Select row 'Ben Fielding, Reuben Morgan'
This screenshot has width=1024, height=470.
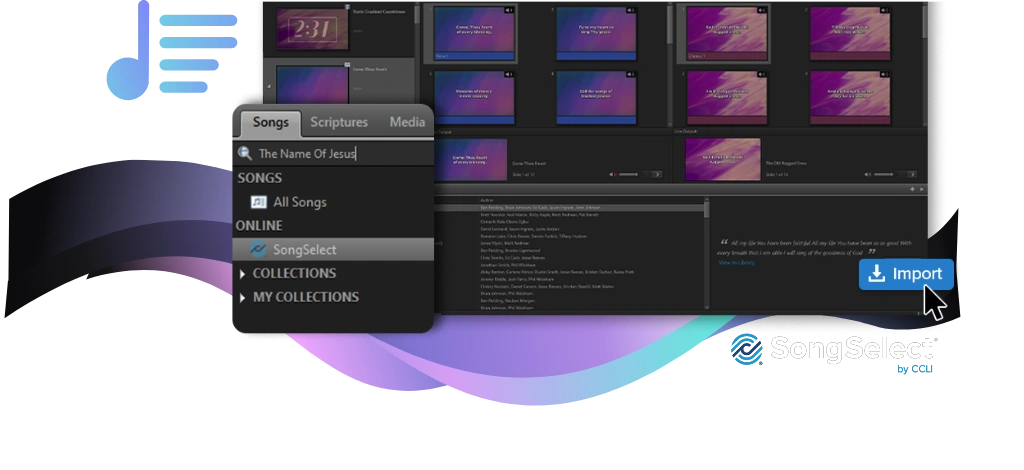(571, 300)
